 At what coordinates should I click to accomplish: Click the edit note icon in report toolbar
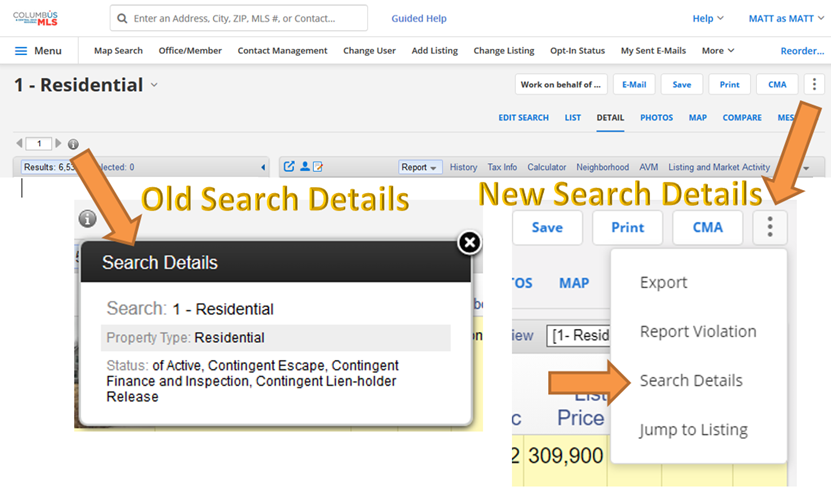coord(318,167)
